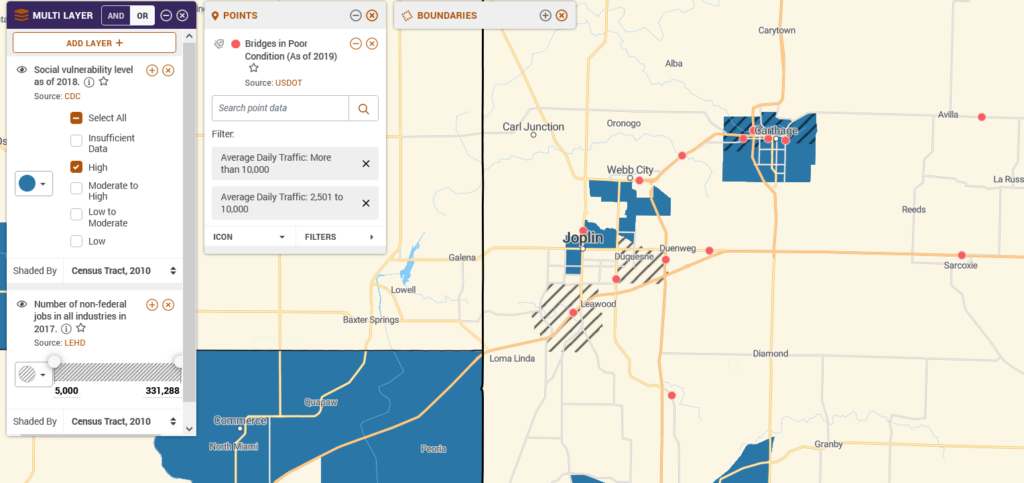Image resolution: width=1024 pixels, height=483 pixels.
Task: Click the red dot marker icon for Bridges
Action: 236,44
